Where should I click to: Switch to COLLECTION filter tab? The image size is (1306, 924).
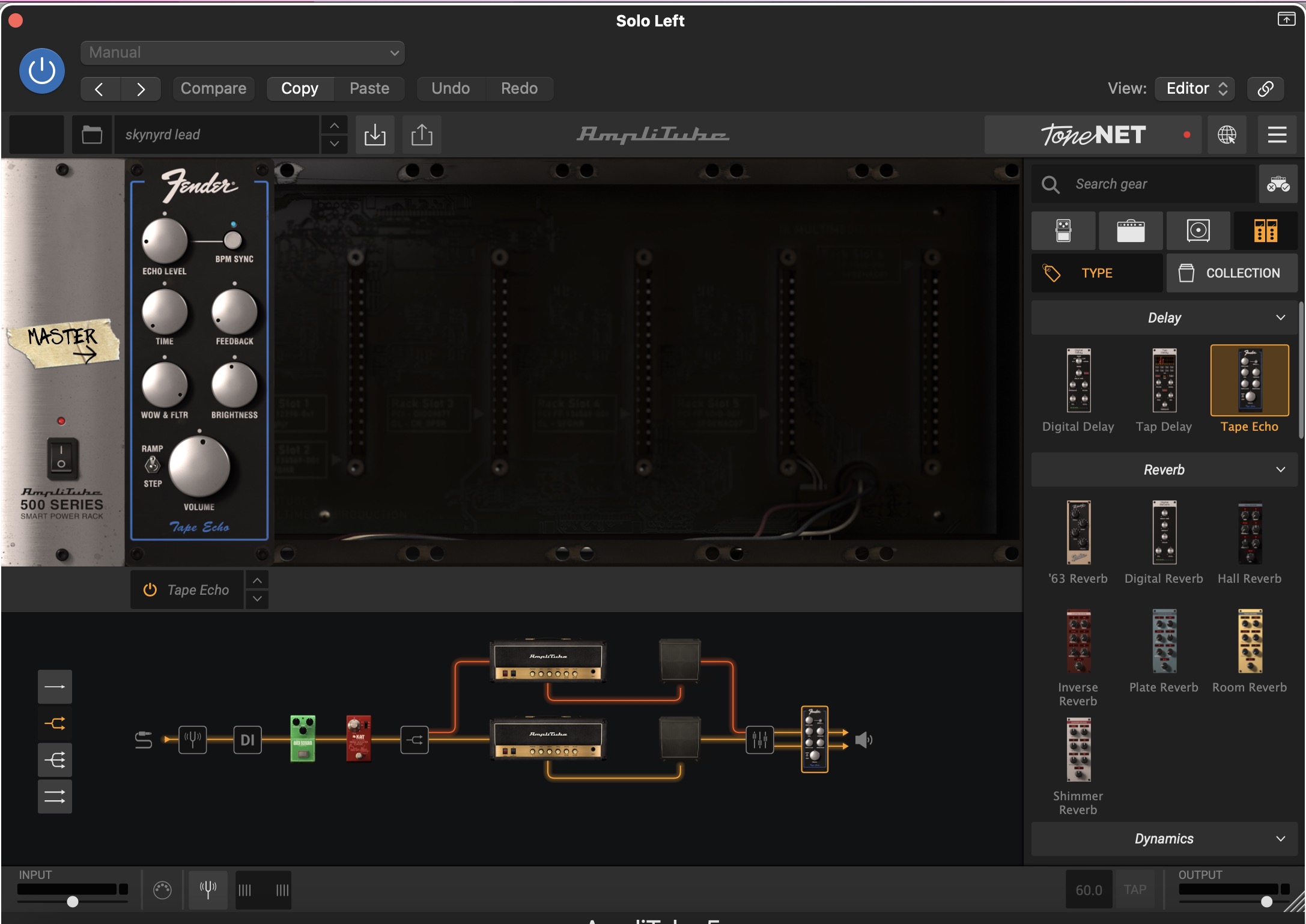tap(1232, 273)
